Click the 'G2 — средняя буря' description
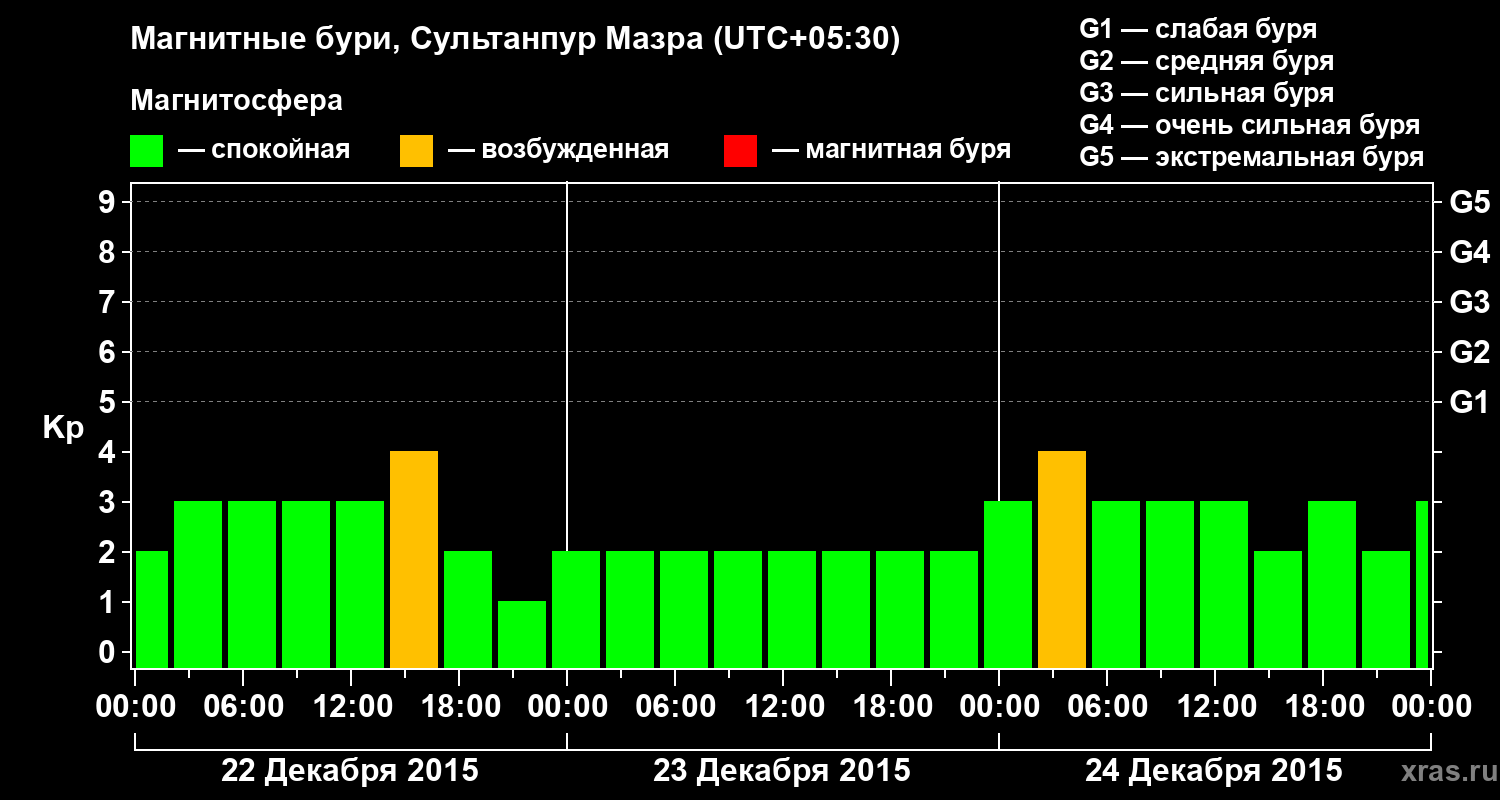1500x800 pixels. 1207,60
